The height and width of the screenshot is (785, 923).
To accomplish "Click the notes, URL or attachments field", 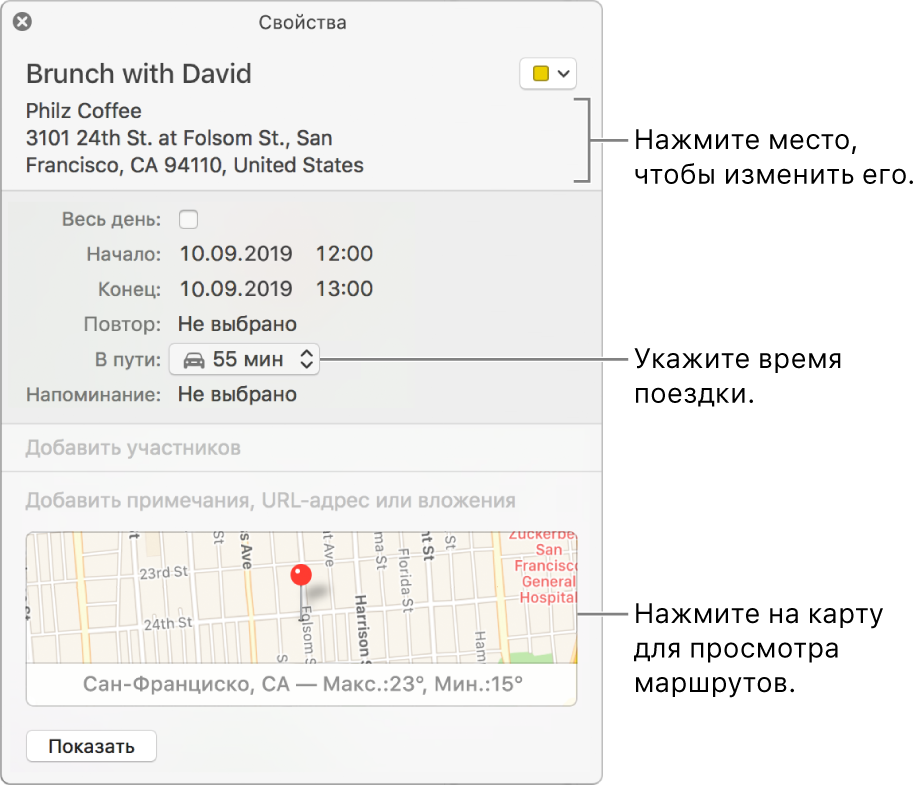I will point(270,500).
